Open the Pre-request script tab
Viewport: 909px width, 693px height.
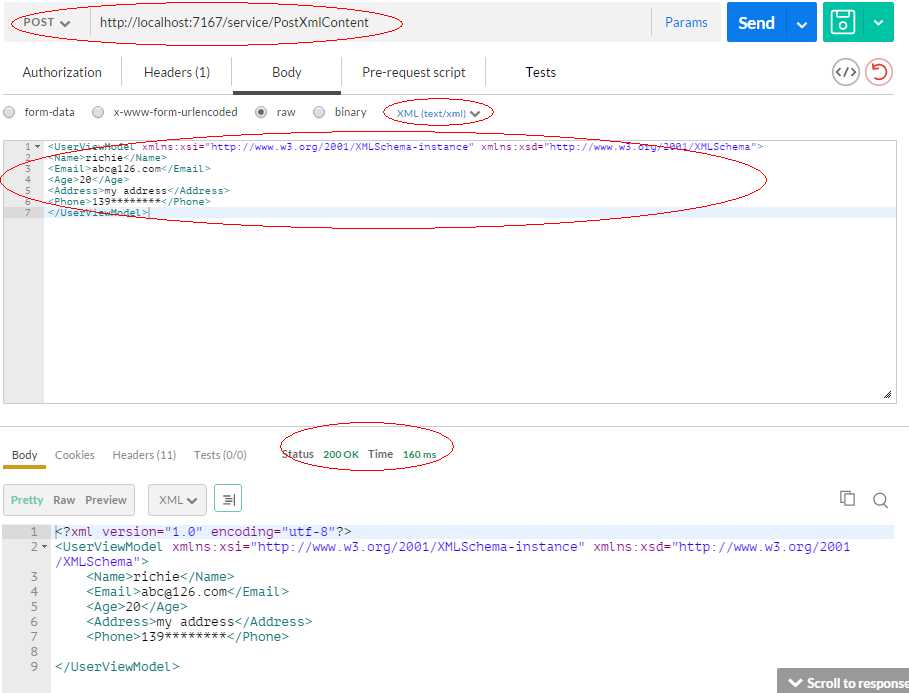tap(414, 72)
